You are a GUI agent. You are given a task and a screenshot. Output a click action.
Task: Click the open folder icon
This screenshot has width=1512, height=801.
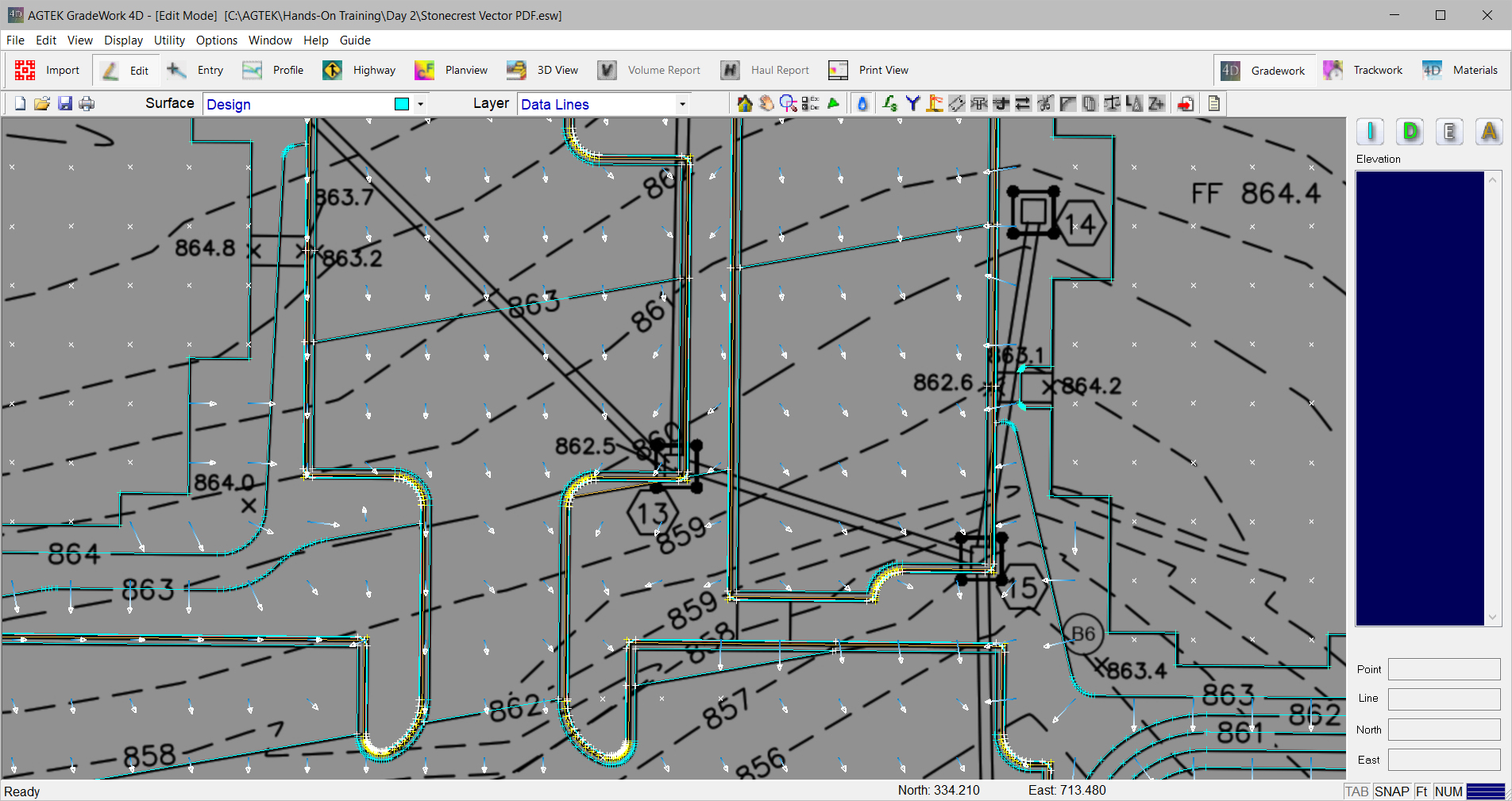pos(42,104)
